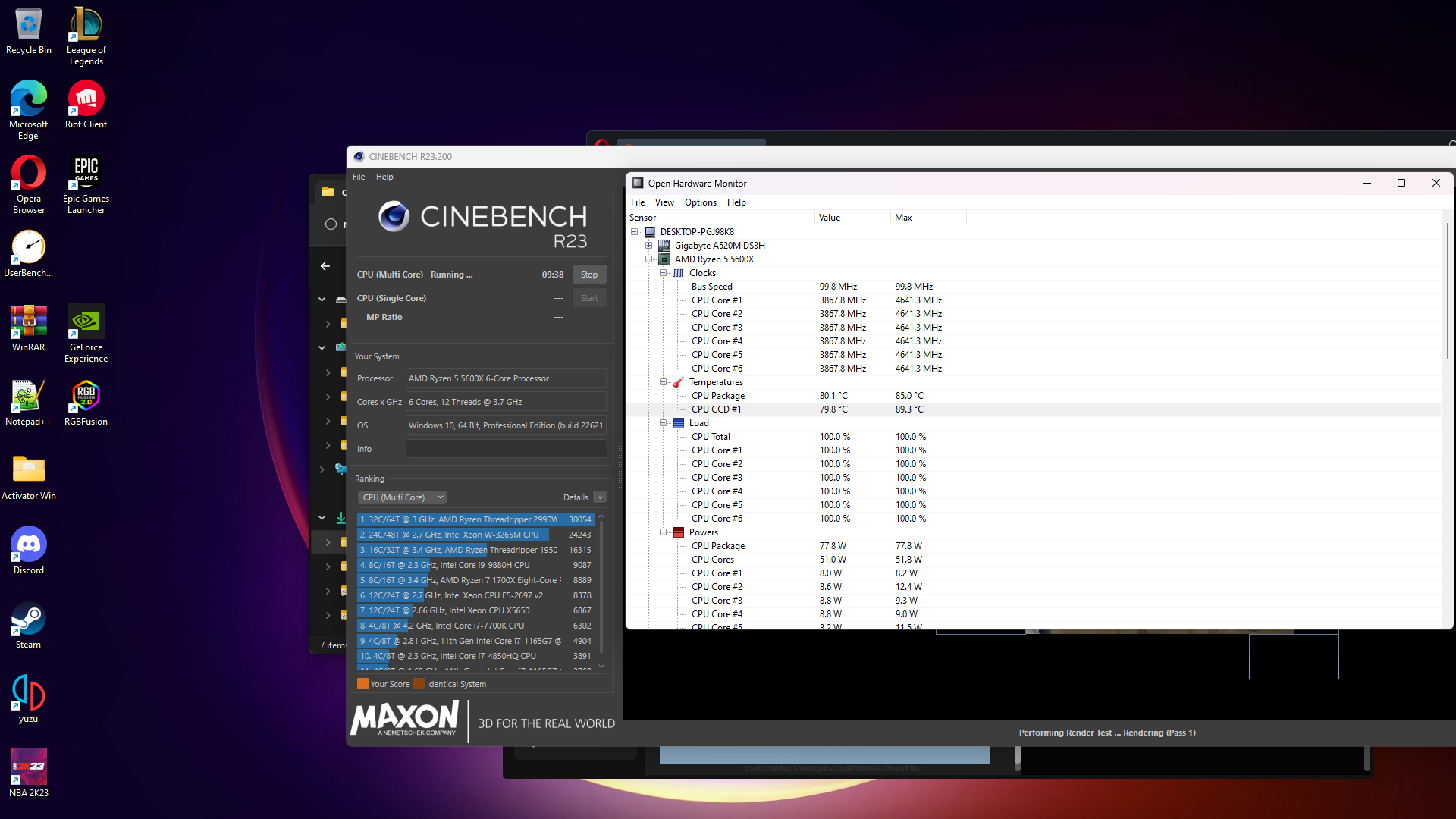The width and height of the screenshot is (1456, 819).
Task: Open Notepad++ desktop shortcut
Action: 29,402
